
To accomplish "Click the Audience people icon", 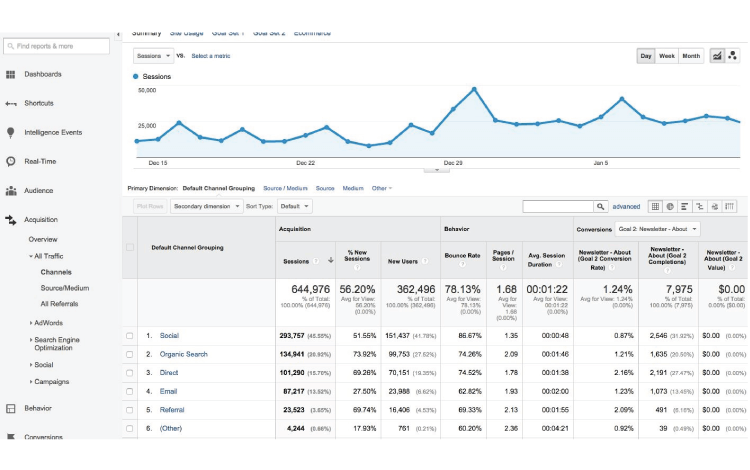I will (x=11, y=191).
